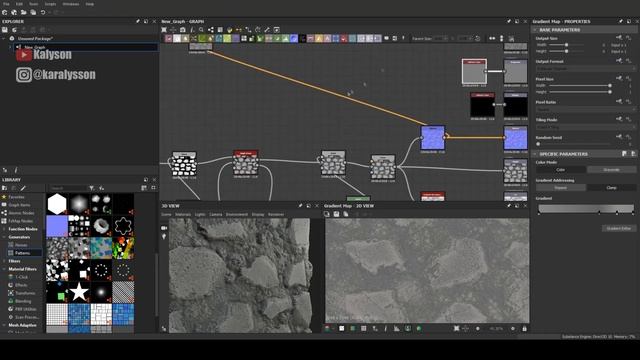The image size is (640, 360).
Task: Pin the Properties panel
Action: coord(621,21)
